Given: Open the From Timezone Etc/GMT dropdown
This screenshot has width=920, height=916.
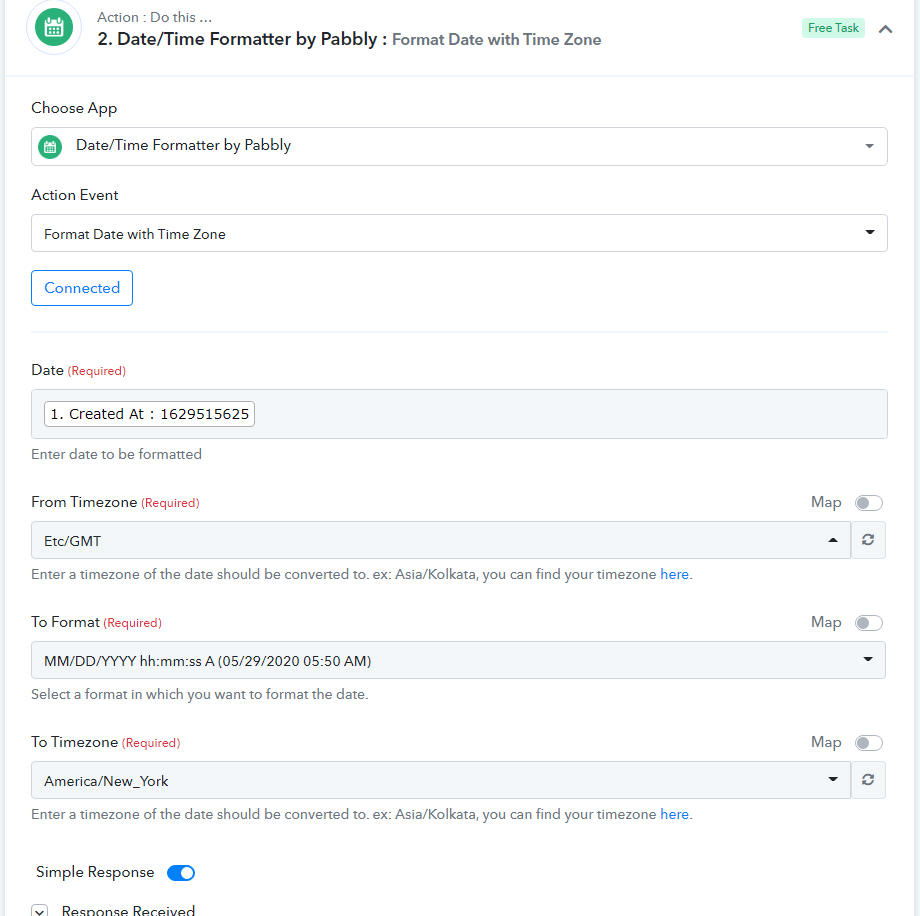Looking at the screenshot, I should point(441,540).
